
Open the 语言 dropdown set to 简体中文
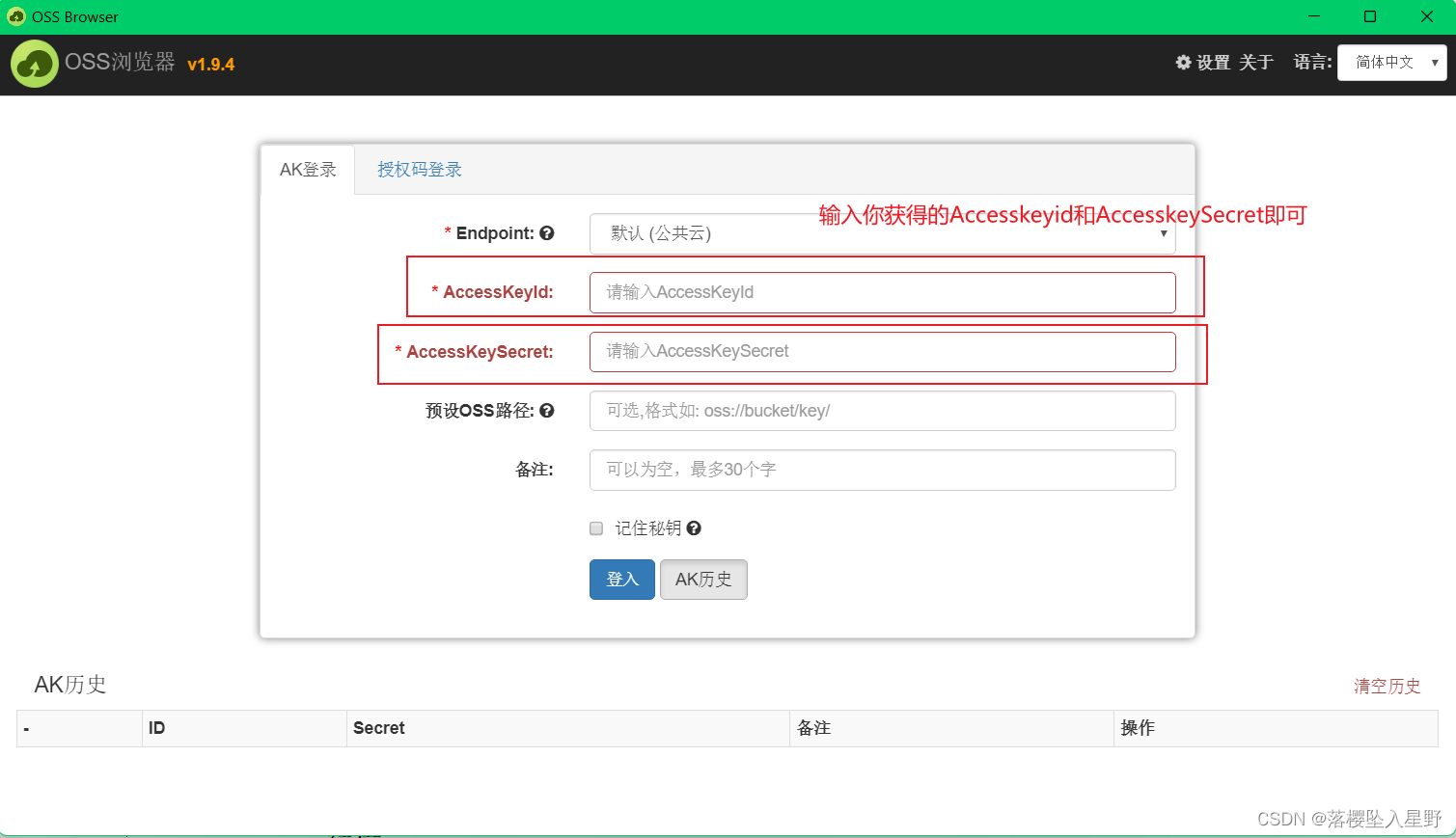click(1385, 61)
